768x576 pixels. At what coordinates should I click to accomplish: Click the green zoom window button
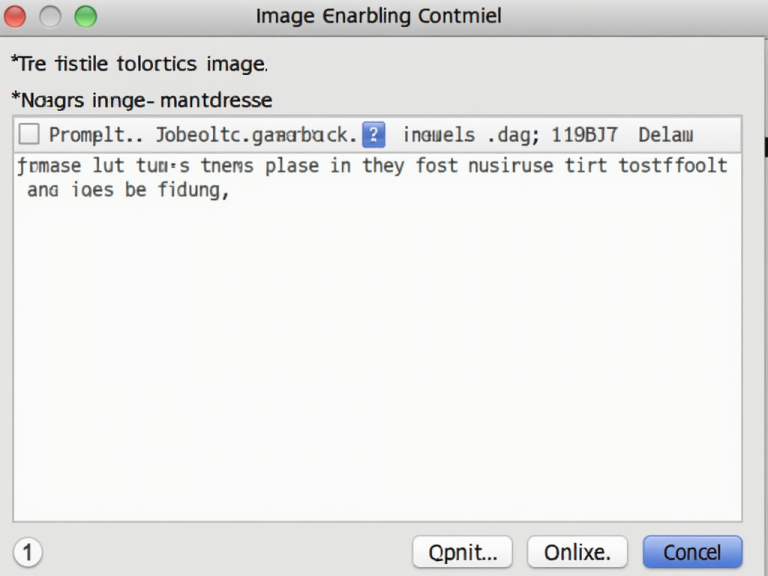[x=86, y=16]
